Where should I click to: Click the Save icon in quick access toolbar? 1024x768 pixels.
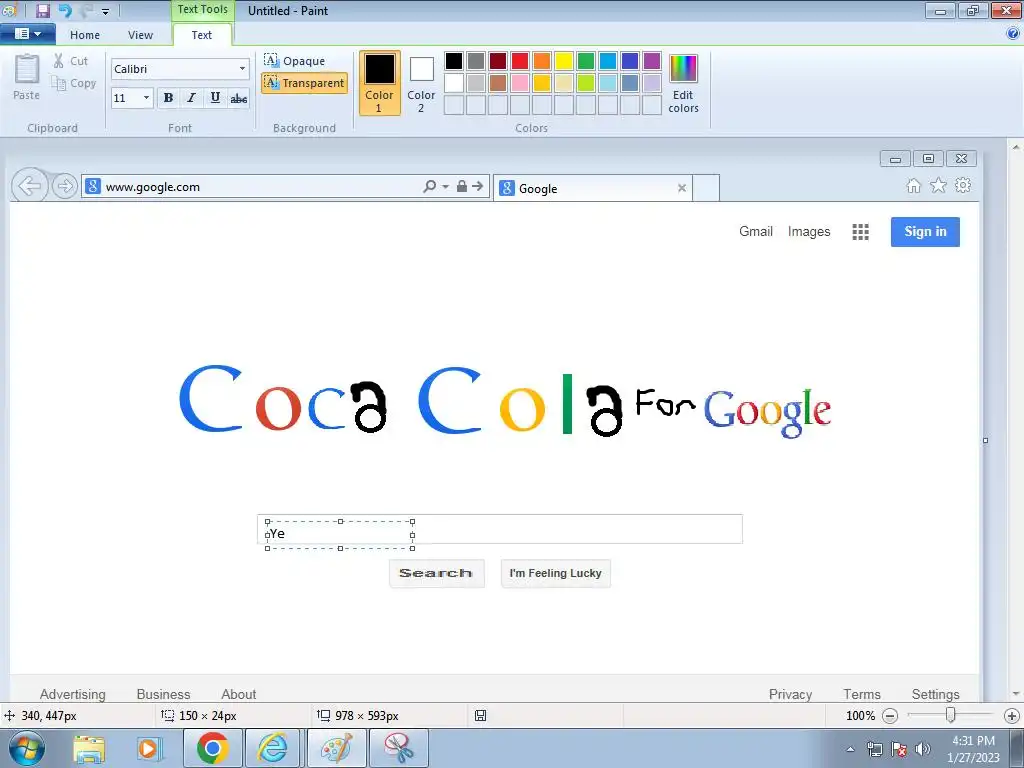click(42, 10)
